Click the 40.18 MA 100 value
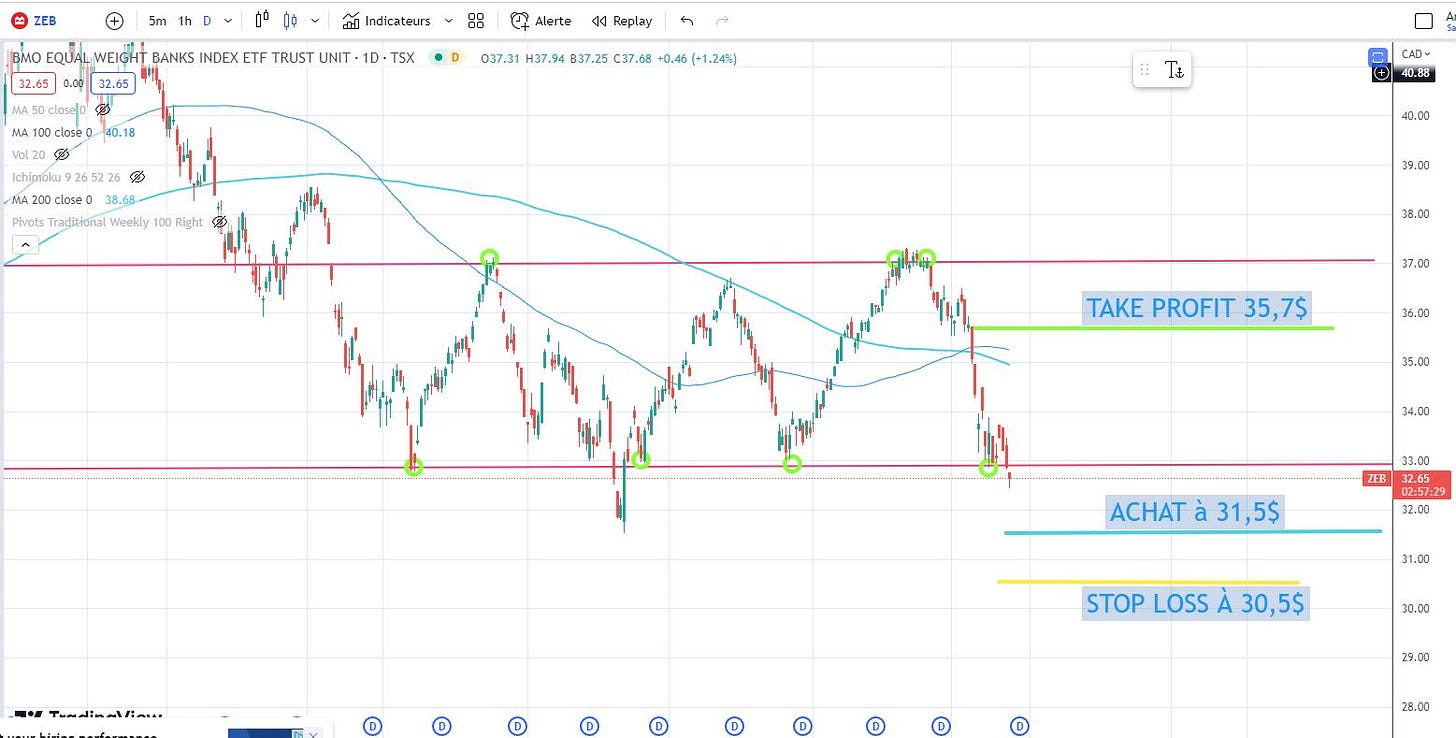Screen dimensions: 1456x738 120,132
